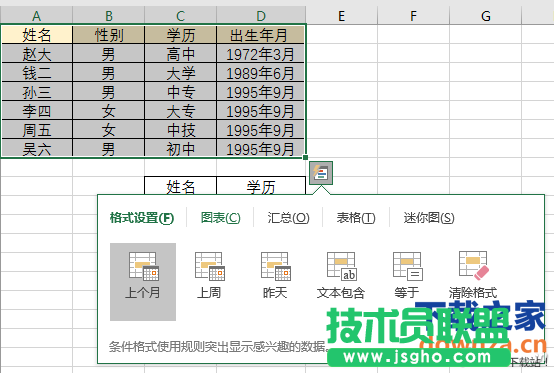Image resolution: width=554 pixels, height=373 pixels.
Task: Click the 出生年月 header cell
Action: 261,35
